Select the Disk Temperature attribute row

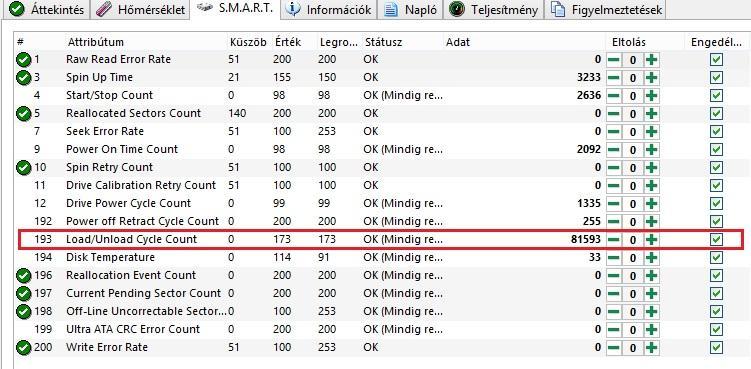tap(381, 258)
